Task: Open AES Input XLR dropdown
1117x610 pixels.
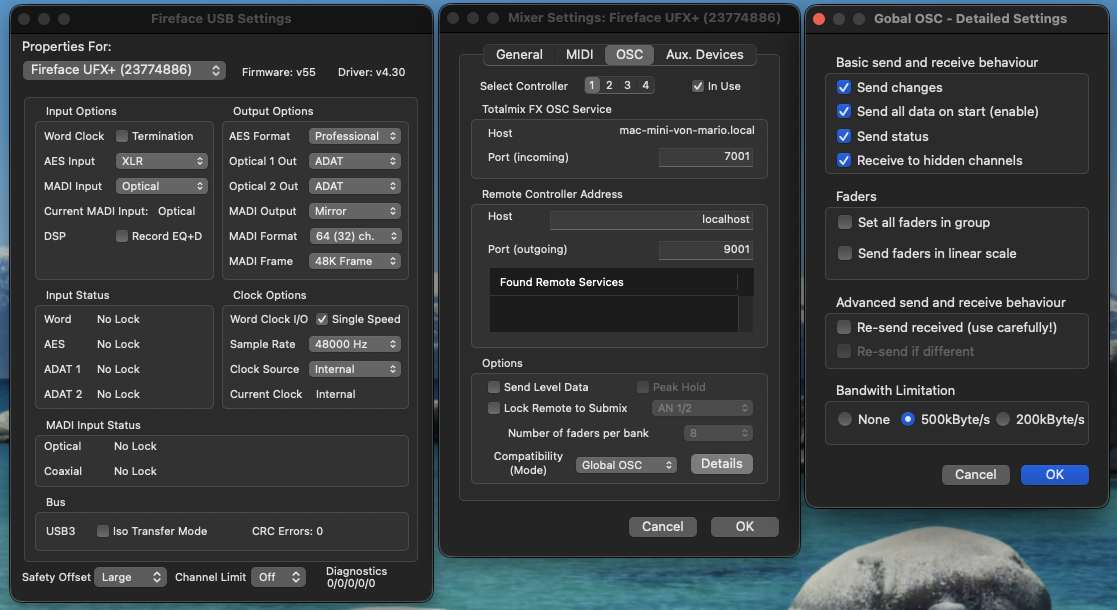Action: coord(162,161)
